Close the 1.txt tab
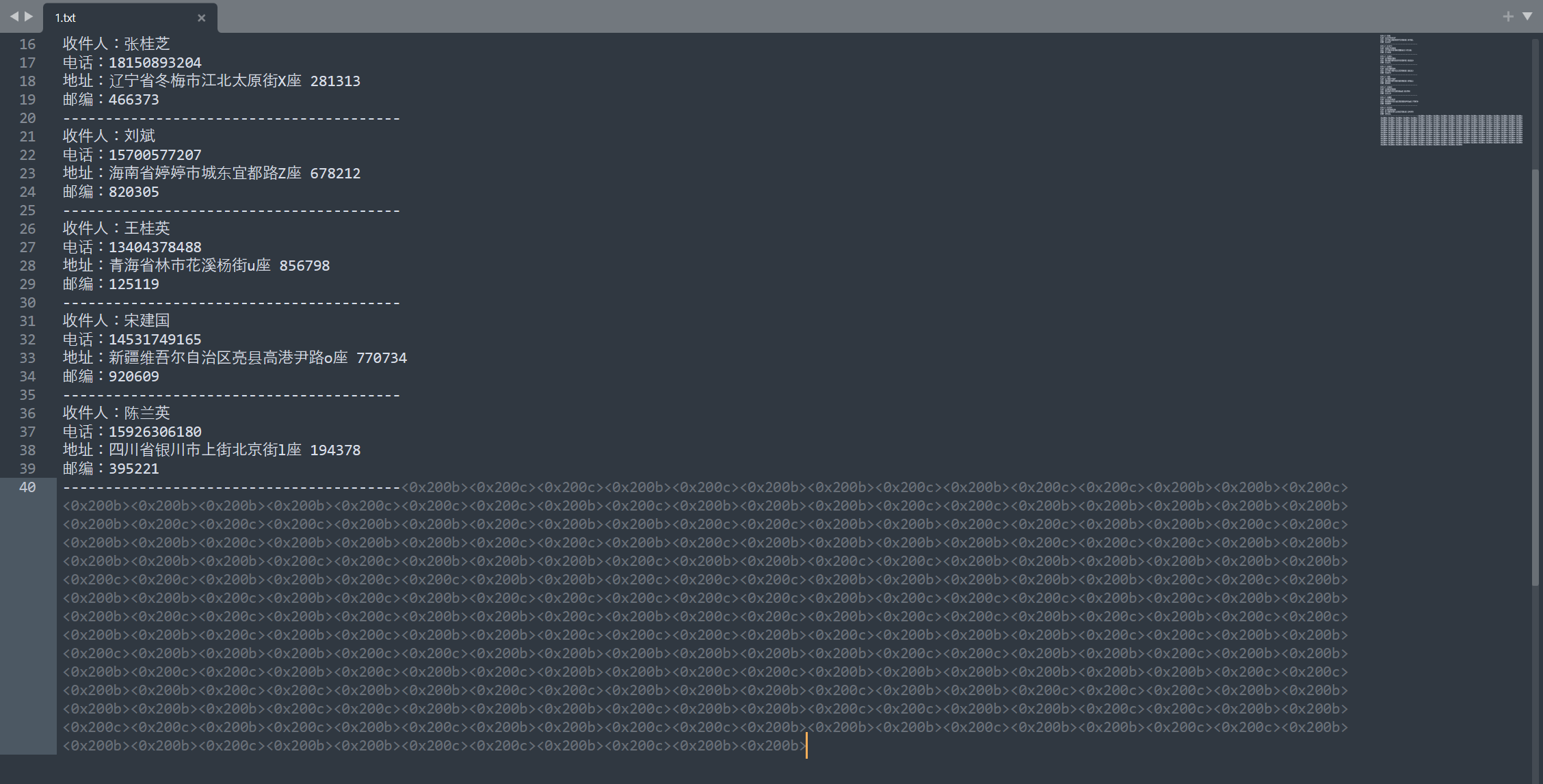 [x=201, y=18]
